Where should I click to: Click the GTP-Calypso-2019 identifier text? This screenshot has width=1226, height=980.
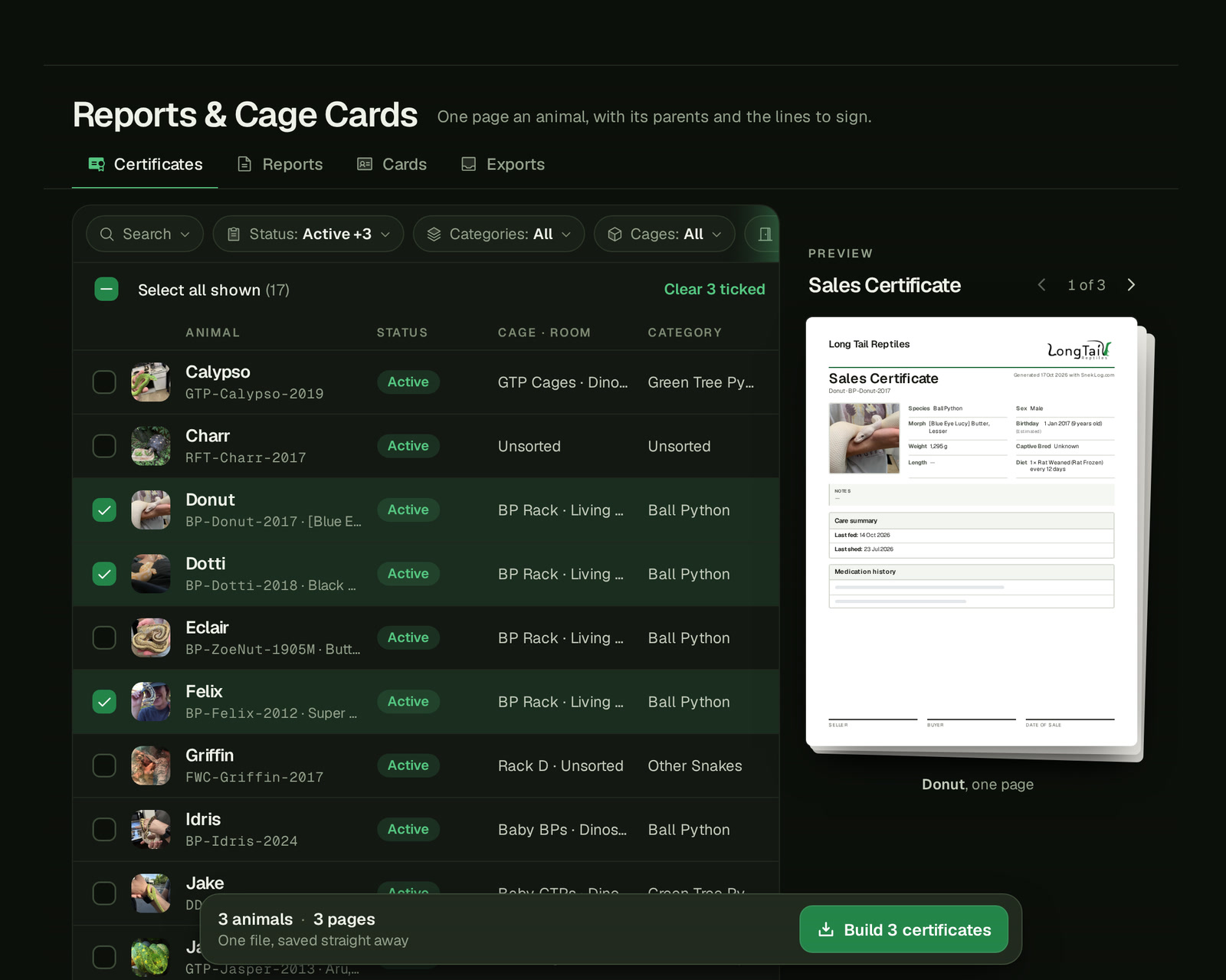tap(254, 394)
